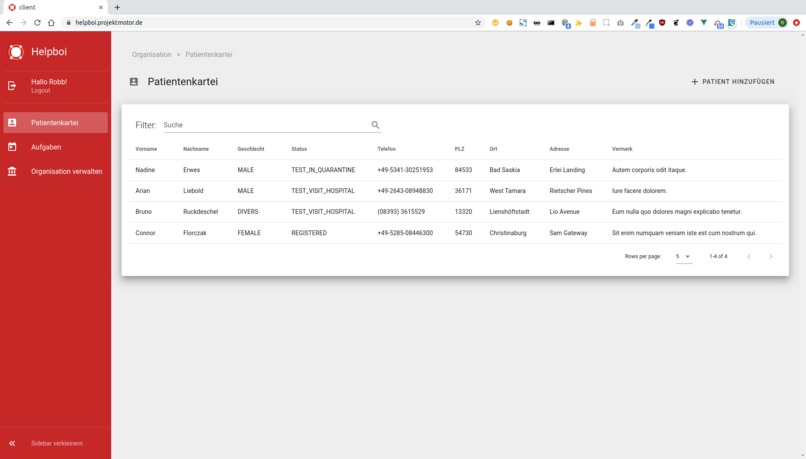Viewport: 806px width, 459px height.
Task: Click the Suche filter input field
Action: pyautogui.click(x=266, y=125)
